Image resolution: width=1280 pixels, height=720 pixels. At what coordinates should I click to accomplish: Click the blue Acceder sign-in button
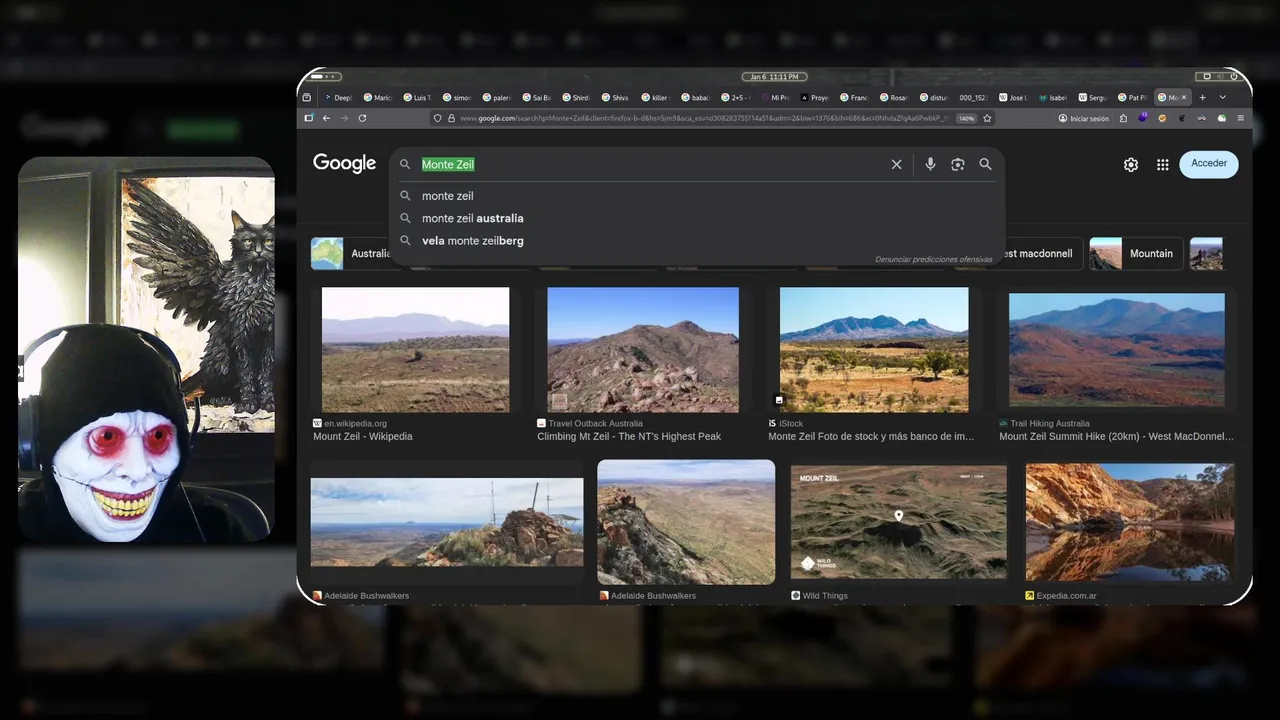pyautogui.click(x=1209, y=164)
